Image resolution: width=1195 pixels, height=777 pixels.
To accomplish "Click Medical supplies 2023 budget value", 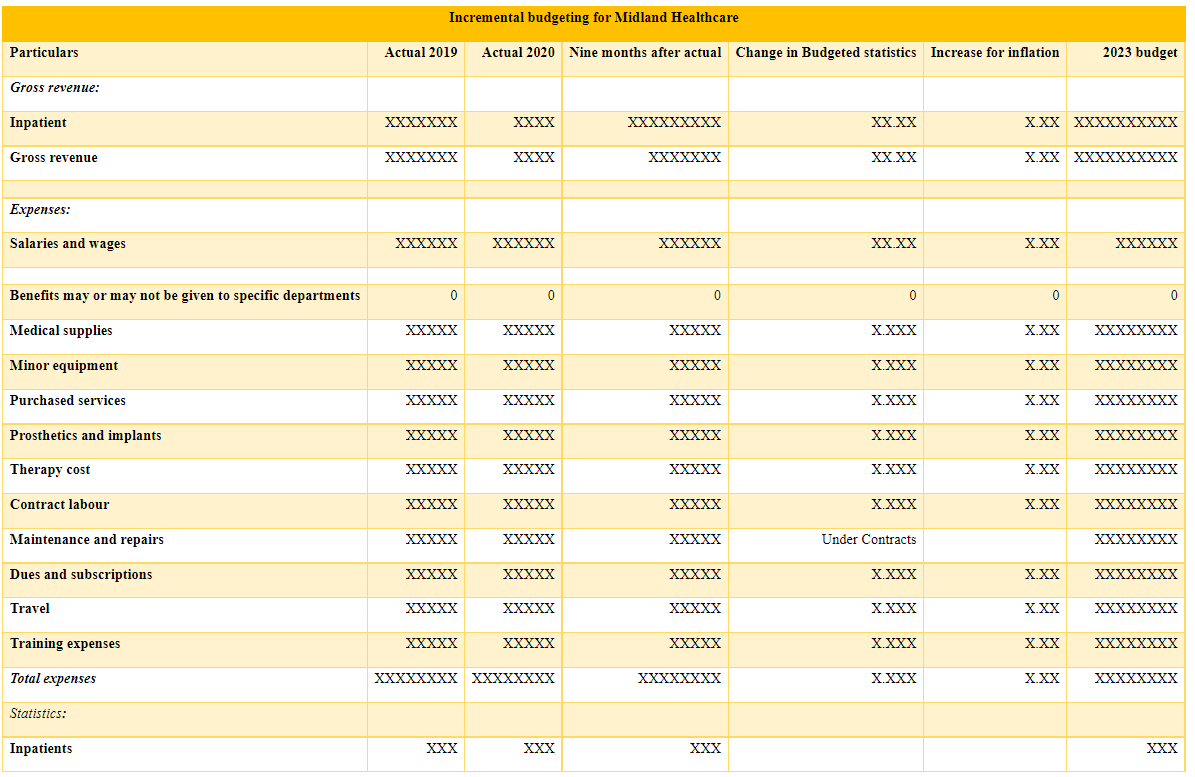I will click(1136, 331).
